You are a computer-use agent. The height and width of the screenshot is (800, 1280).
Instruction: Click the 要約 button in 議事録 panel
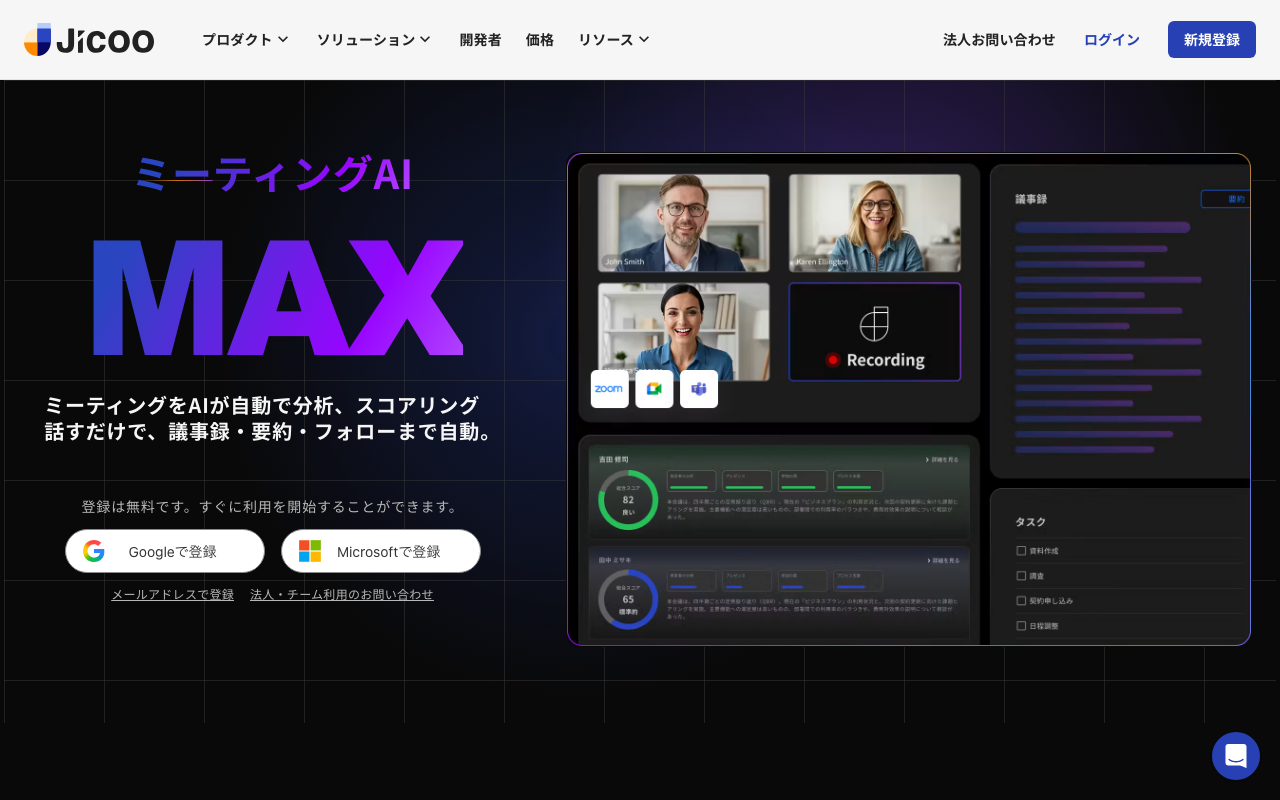(x=1228, y=199)
